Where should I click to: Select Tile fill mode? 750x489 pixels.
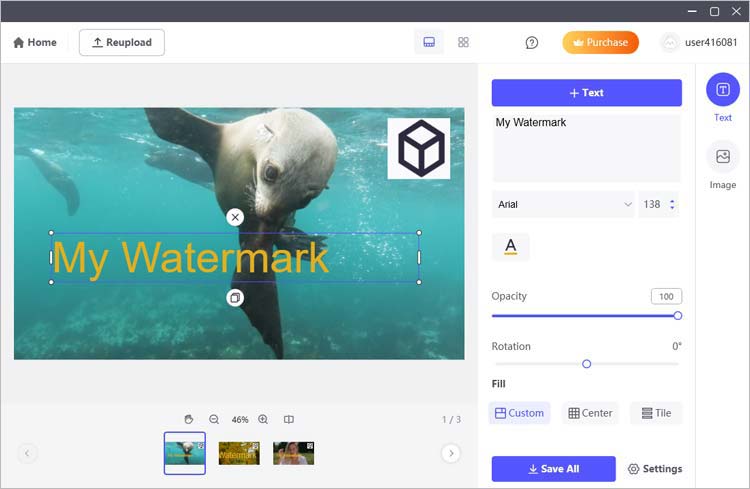coord(656,413)
